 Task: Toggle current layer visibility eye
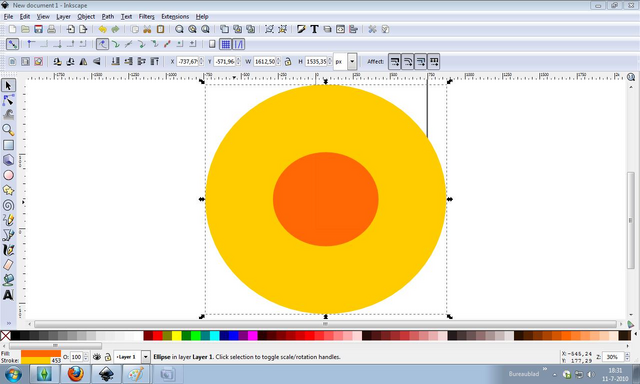click(97, 357)
